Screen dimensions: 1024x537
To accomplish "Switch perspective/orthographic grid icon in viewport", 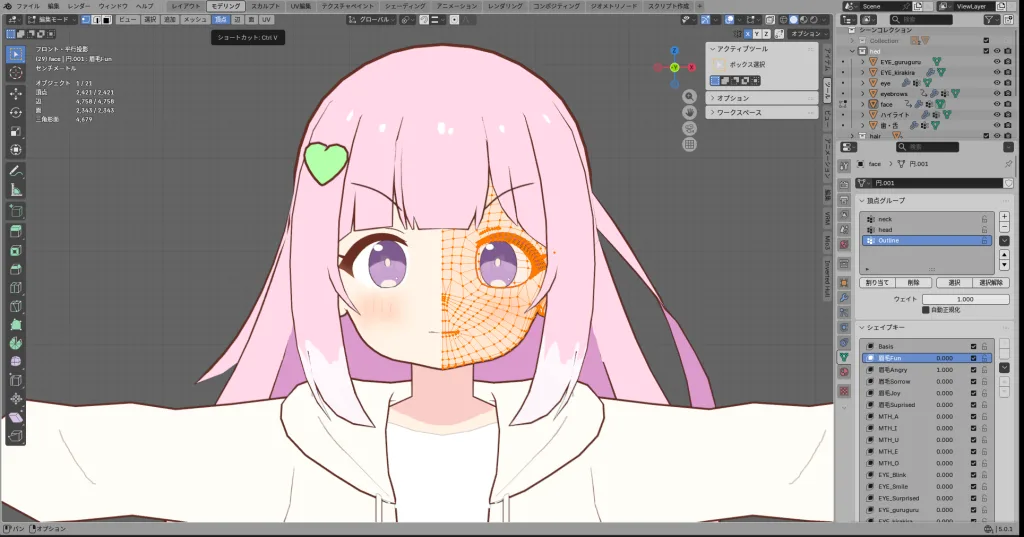I will pyautogui.click(x=690, y=144).
